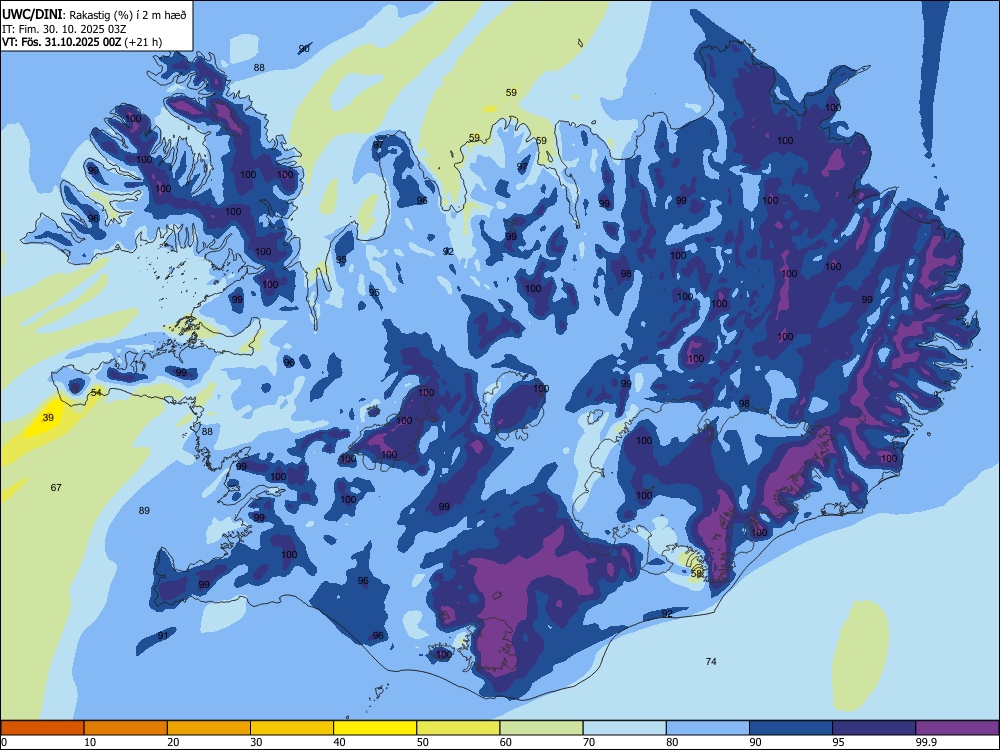The image size is (1000, 750).
Task: Click the purple above-99.9 legend swatch
Action: (957, 728)
